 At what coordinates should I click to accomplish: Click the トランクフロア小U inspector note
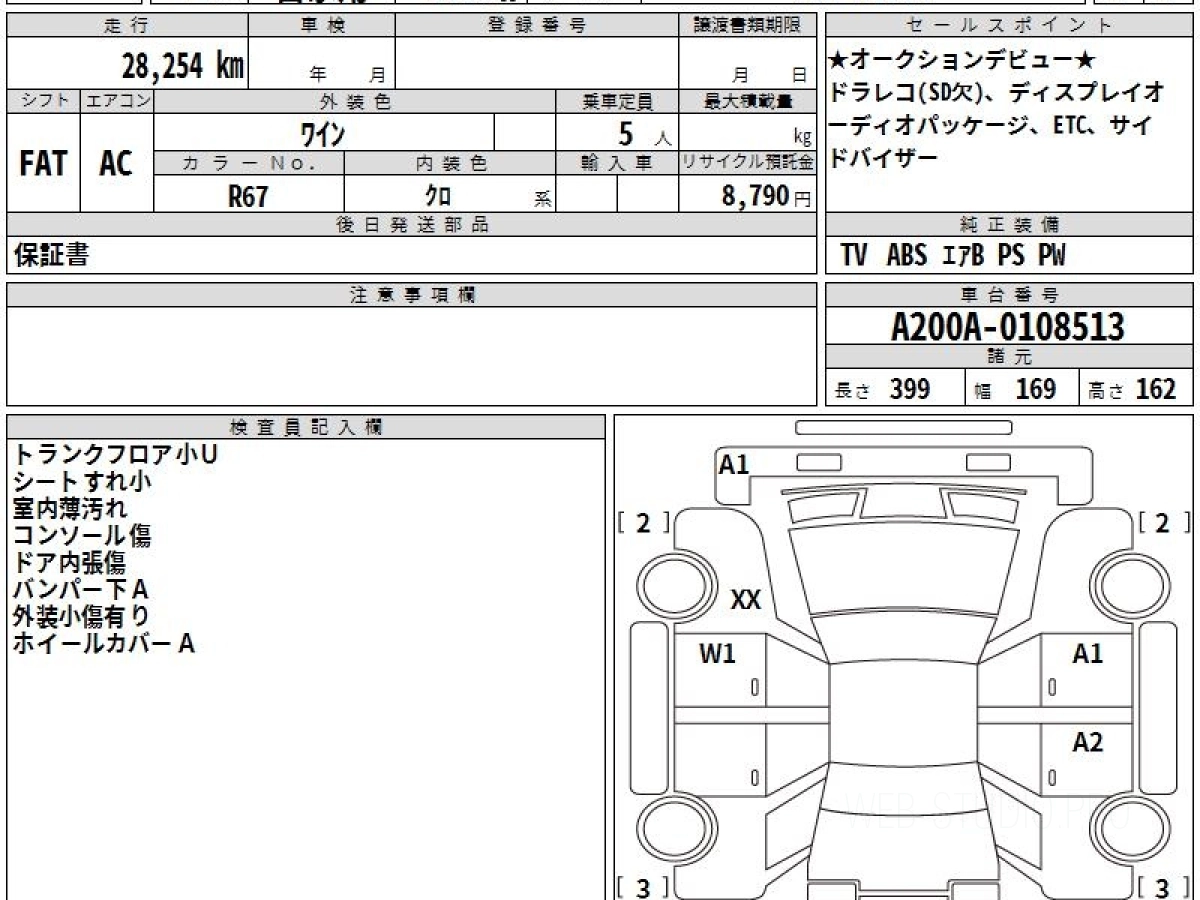tap(115, 454)
